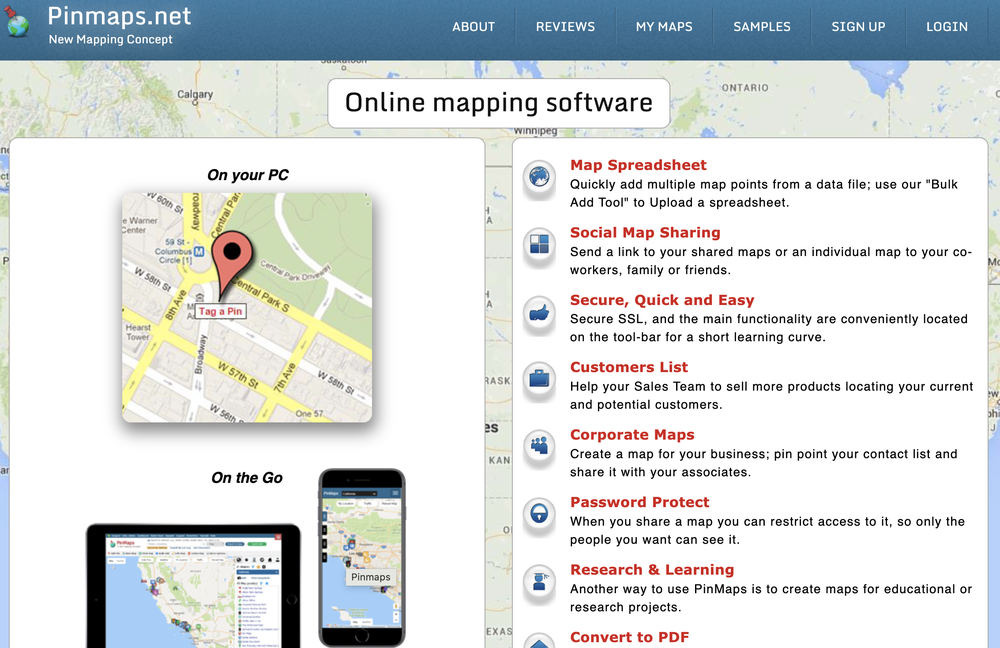This screenshot has height=648, width=1000.
Task: Open MY MAPS from the navigation bar
Action: click(664, 27)
